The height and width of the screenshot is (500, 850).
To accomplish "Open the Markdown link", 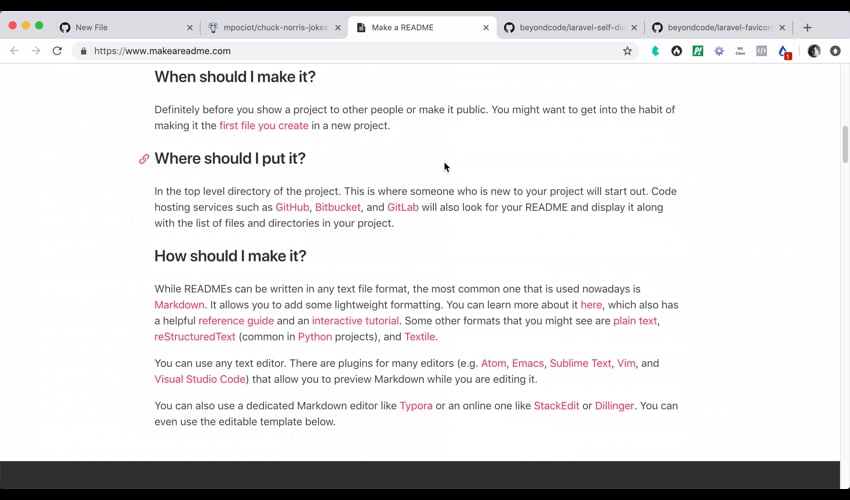I will [179, 305].
